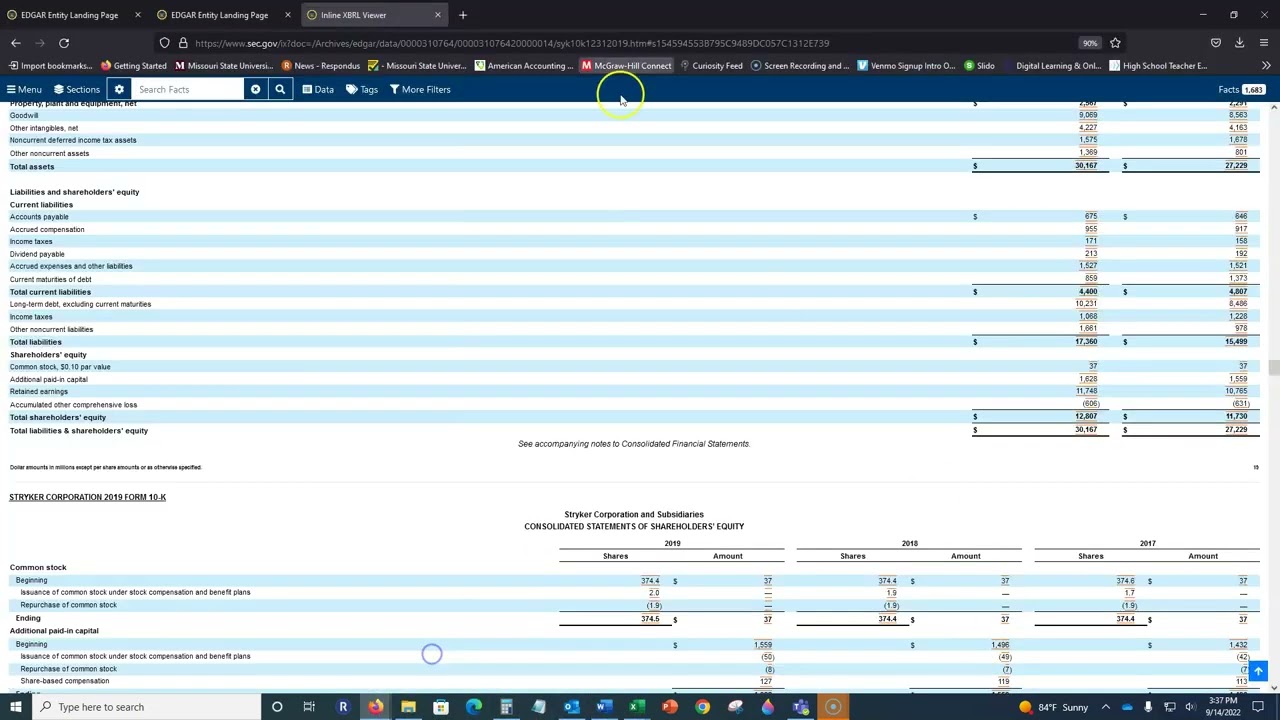Screen dimensions: 1280x720
Task: Click Total liabilities 17,360 value
Action: (x=1086, y=342)
